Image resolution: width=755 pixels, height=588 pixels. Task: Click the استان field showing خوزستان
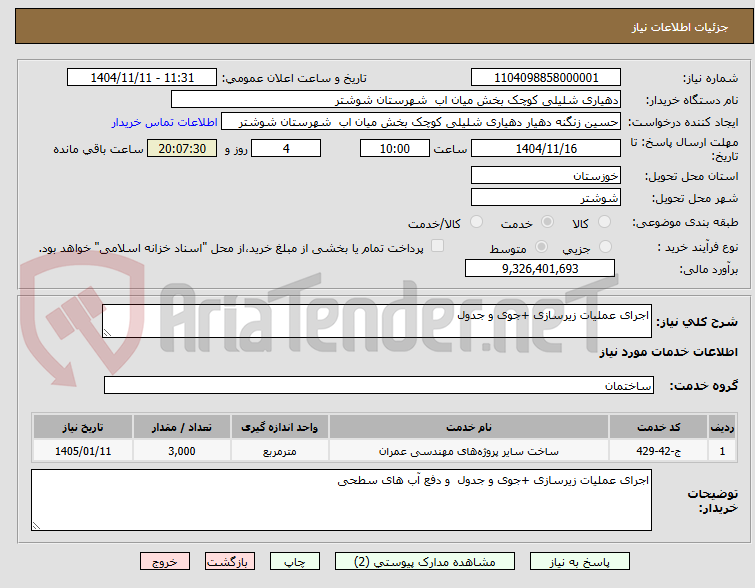(x=546, y=176)
